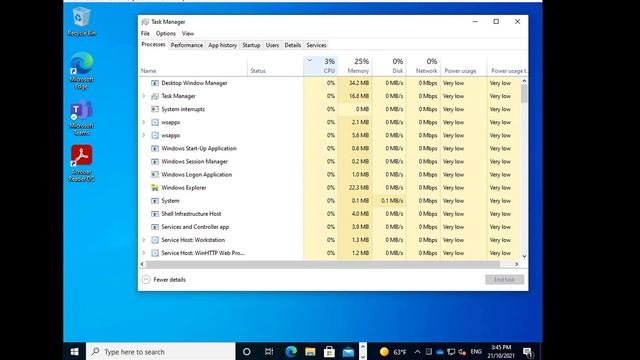Switch to the Performance tab
The height and width of the screenshot is (360, 640).
(187, 45)
